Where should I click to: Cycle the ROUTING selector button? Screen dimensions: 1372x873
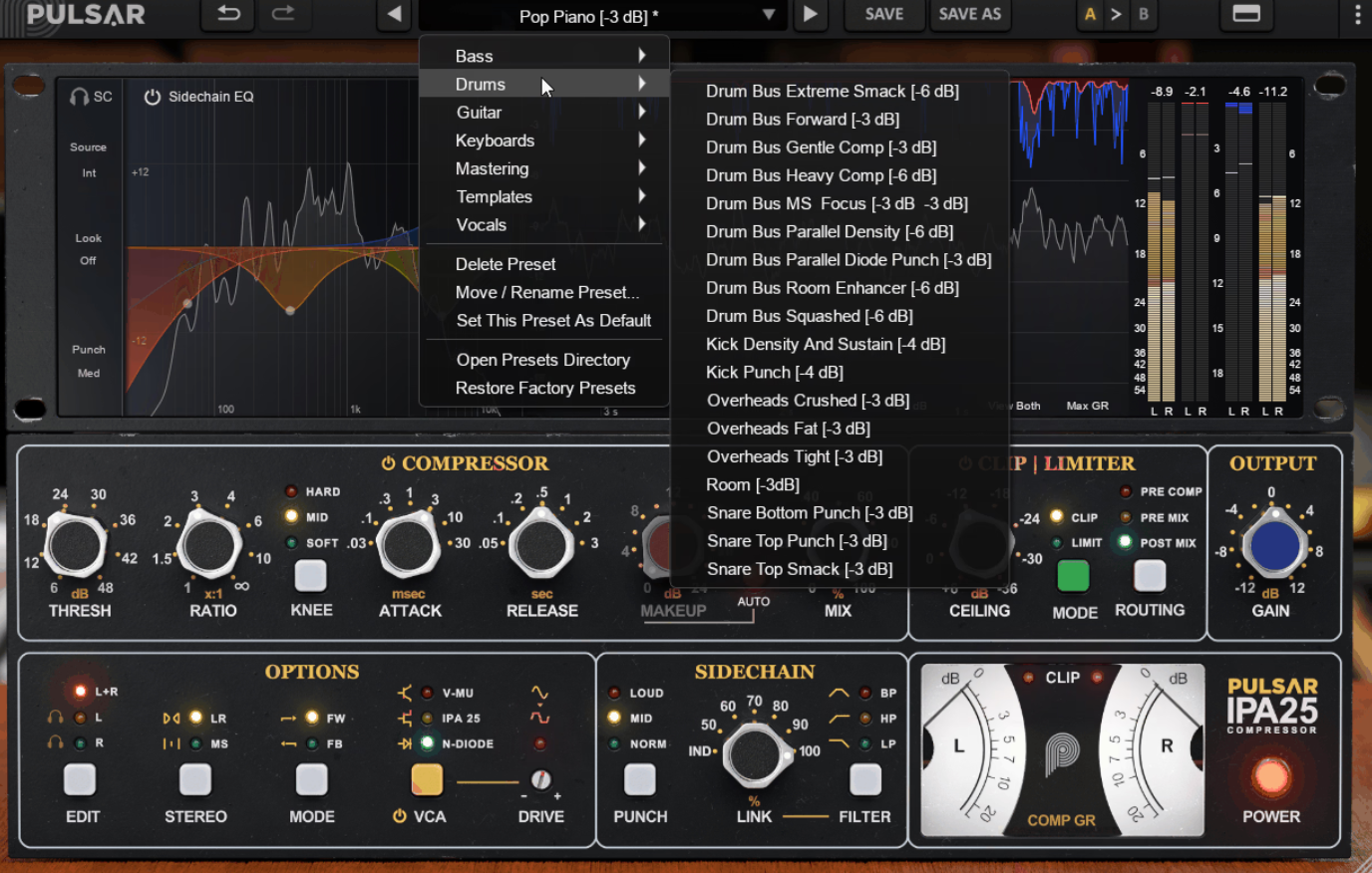1150,575
